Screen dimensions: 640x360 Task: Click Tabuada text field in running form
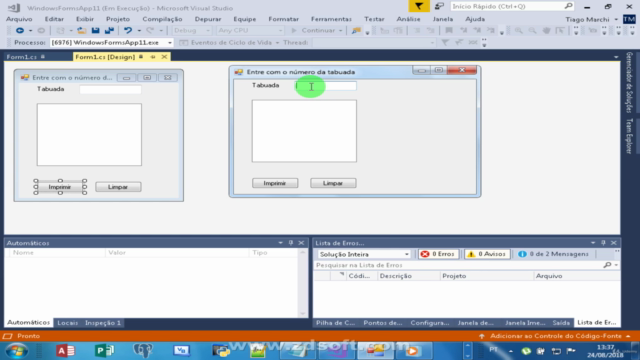[x=326, y=86]
